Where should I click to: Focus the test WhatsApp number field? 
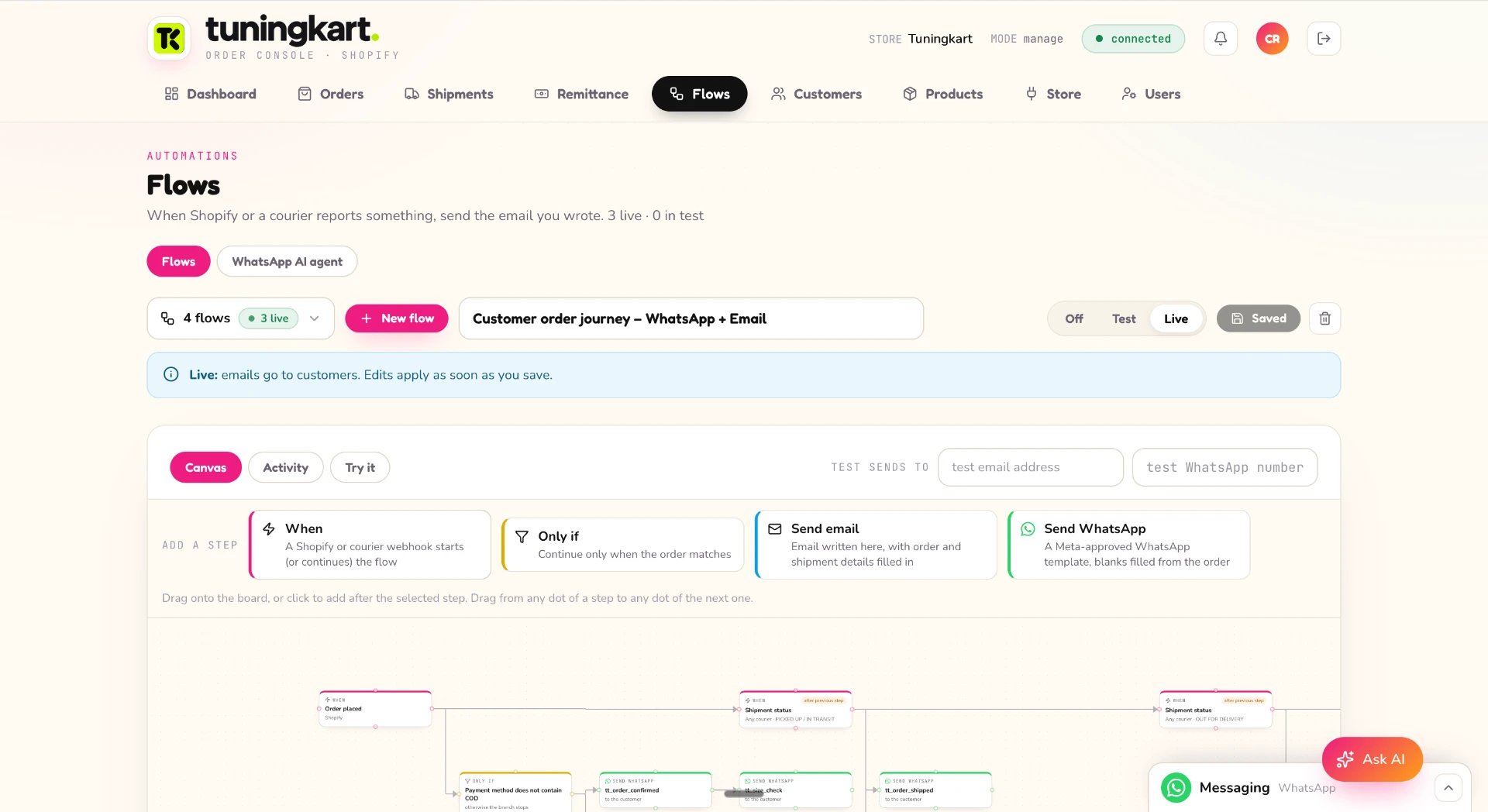[1224, 467]
